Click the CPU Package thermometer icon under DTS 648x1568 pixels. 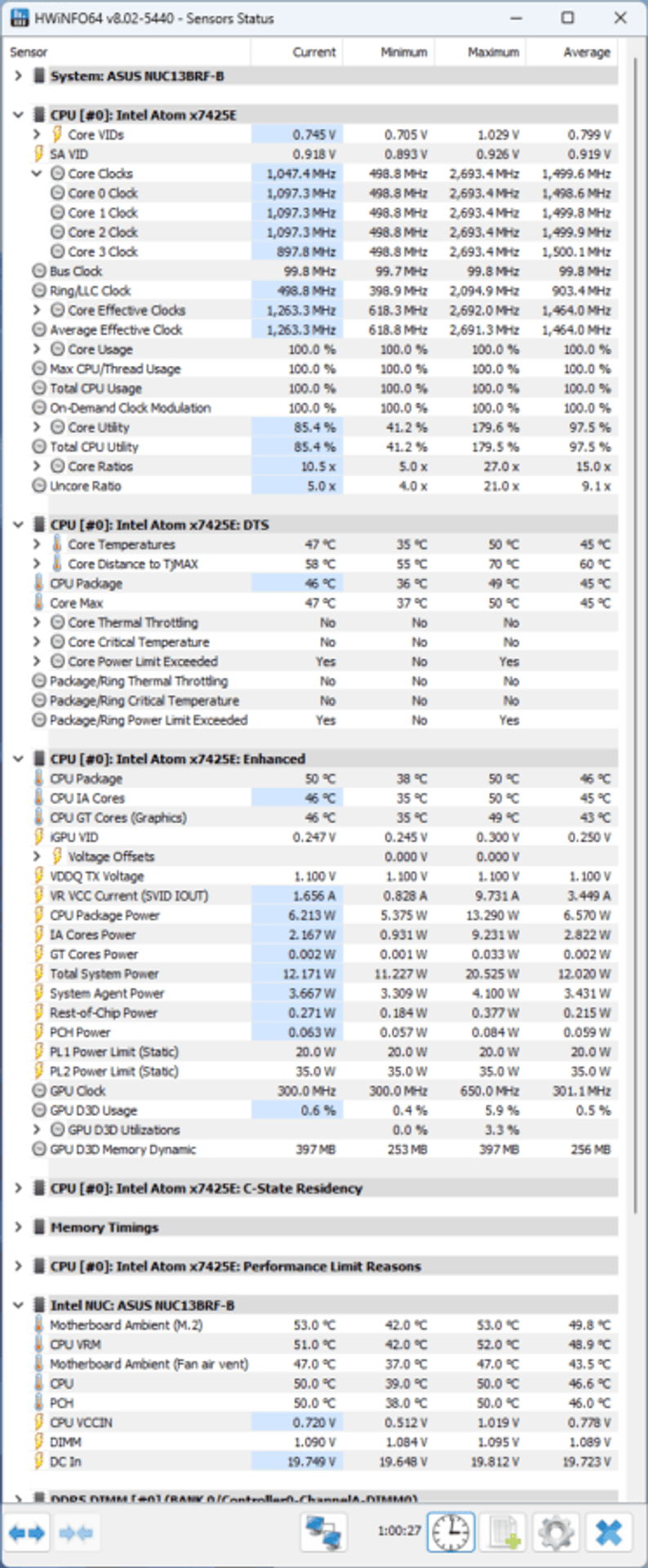38,583
